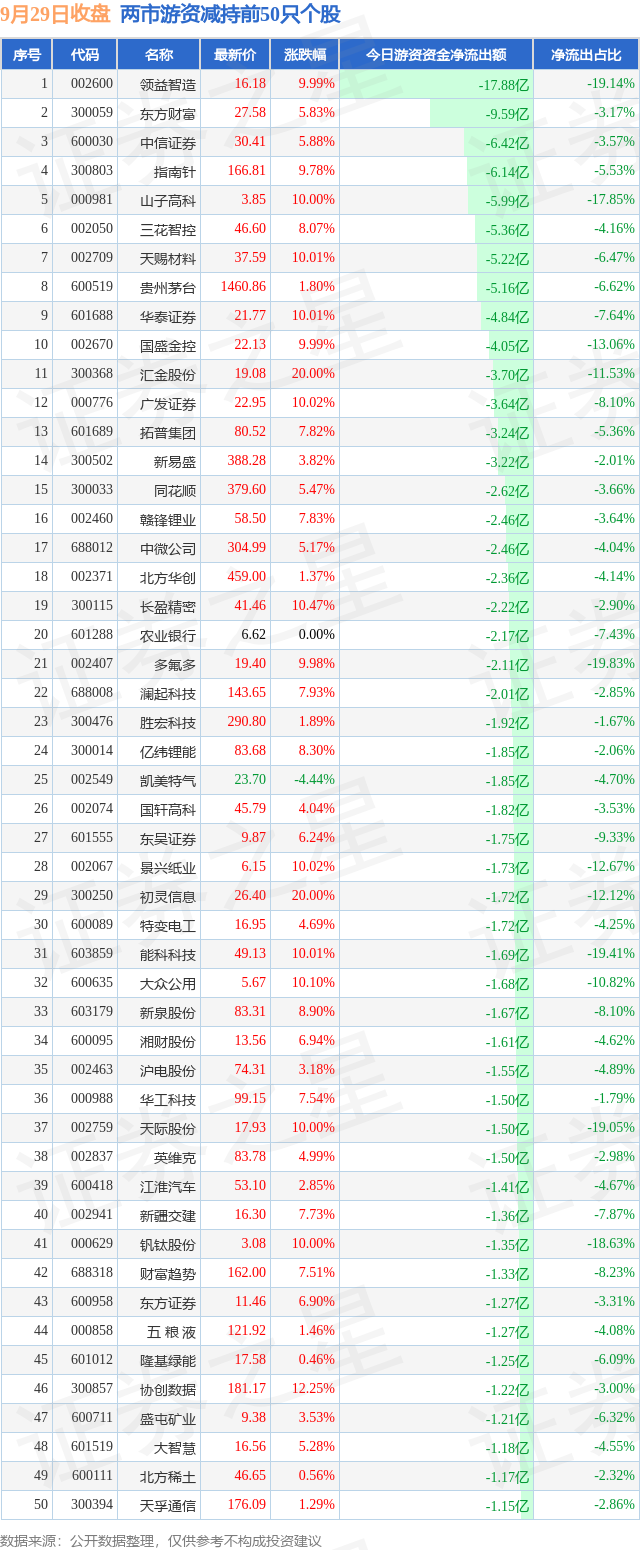This screenshot has width=640, height=1550.
Task: Click stock code 300059
Action: point(92,113)
